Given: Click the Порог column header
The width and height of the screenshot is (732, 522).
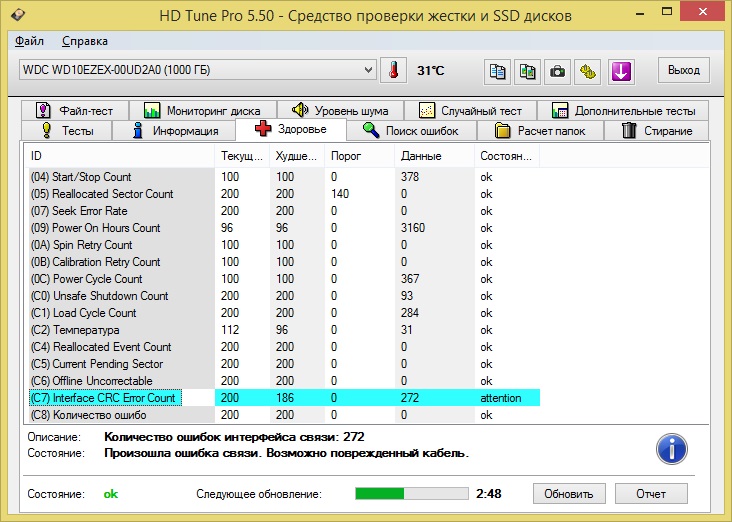Looking at the screenshot, I should click(x=359, y=156).
